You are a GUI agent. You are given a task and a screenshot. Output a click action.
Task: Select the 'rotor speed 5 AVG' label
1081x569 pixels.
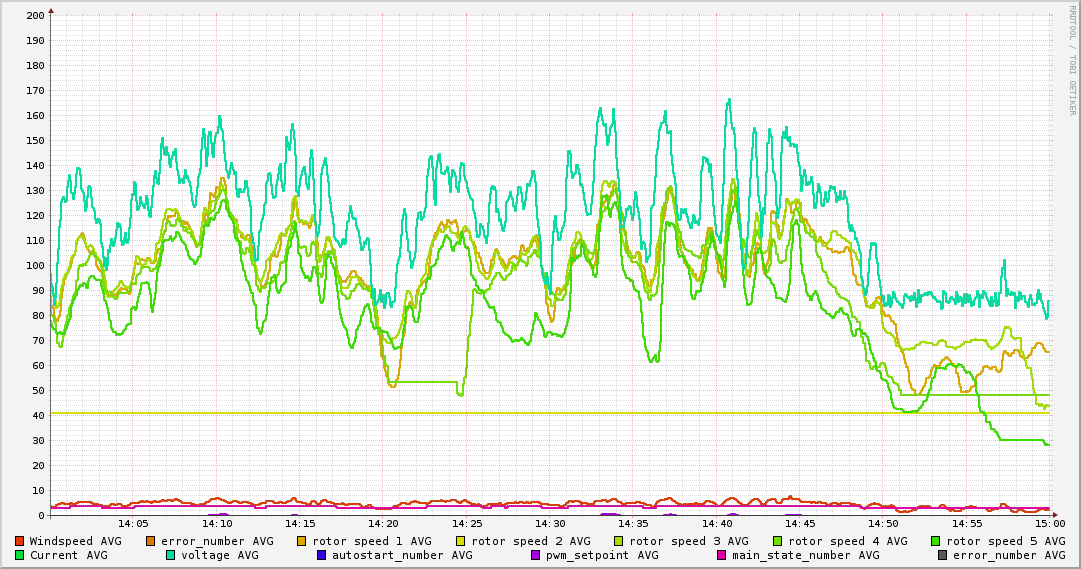point(1006,542)
